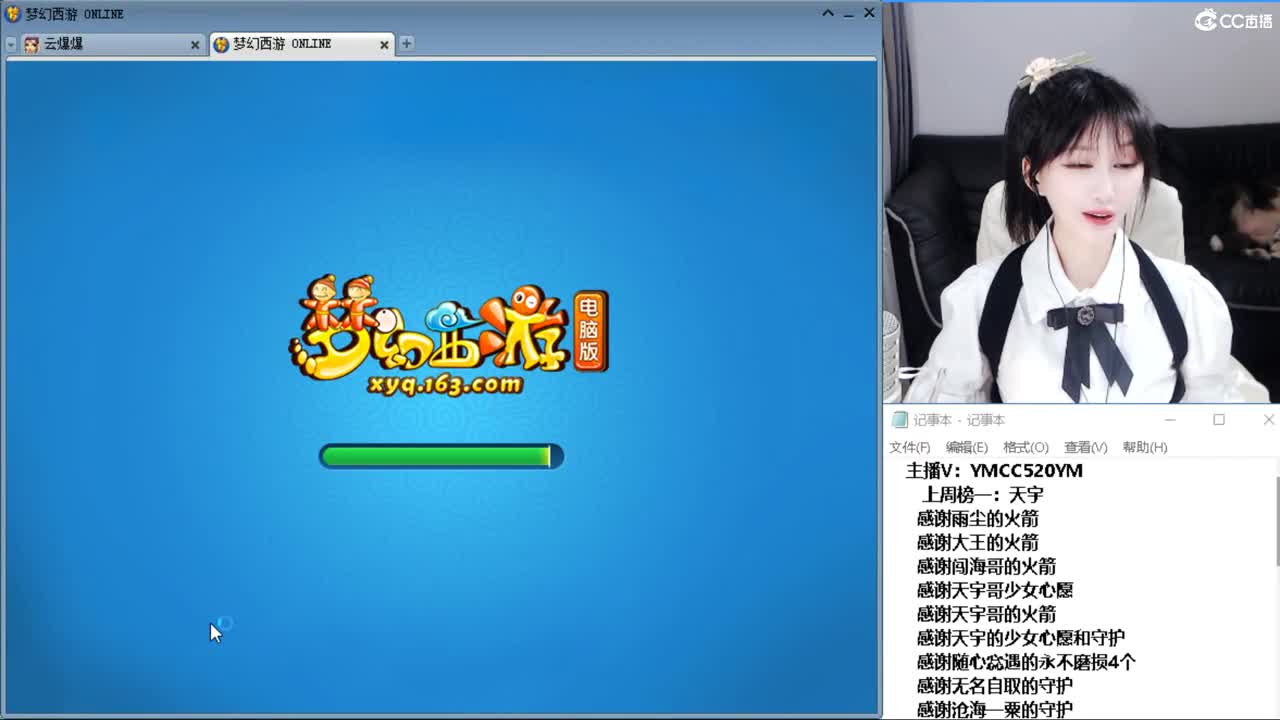This screenshot has height=720, width=1280.
Task: Click the Notepad app icon
Action: [900, 420]
